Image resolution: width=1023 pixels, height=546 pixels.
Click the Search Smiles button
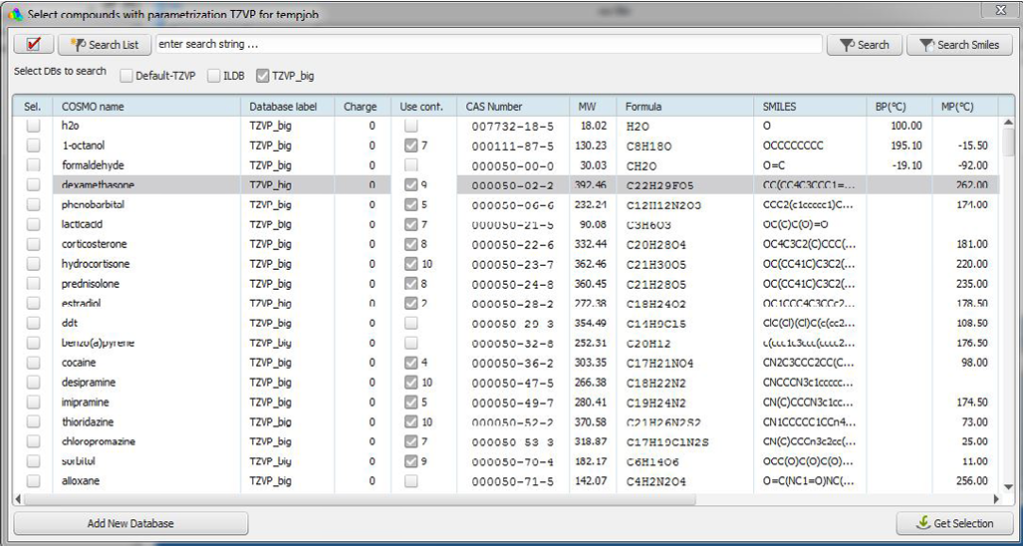point(959,45)
